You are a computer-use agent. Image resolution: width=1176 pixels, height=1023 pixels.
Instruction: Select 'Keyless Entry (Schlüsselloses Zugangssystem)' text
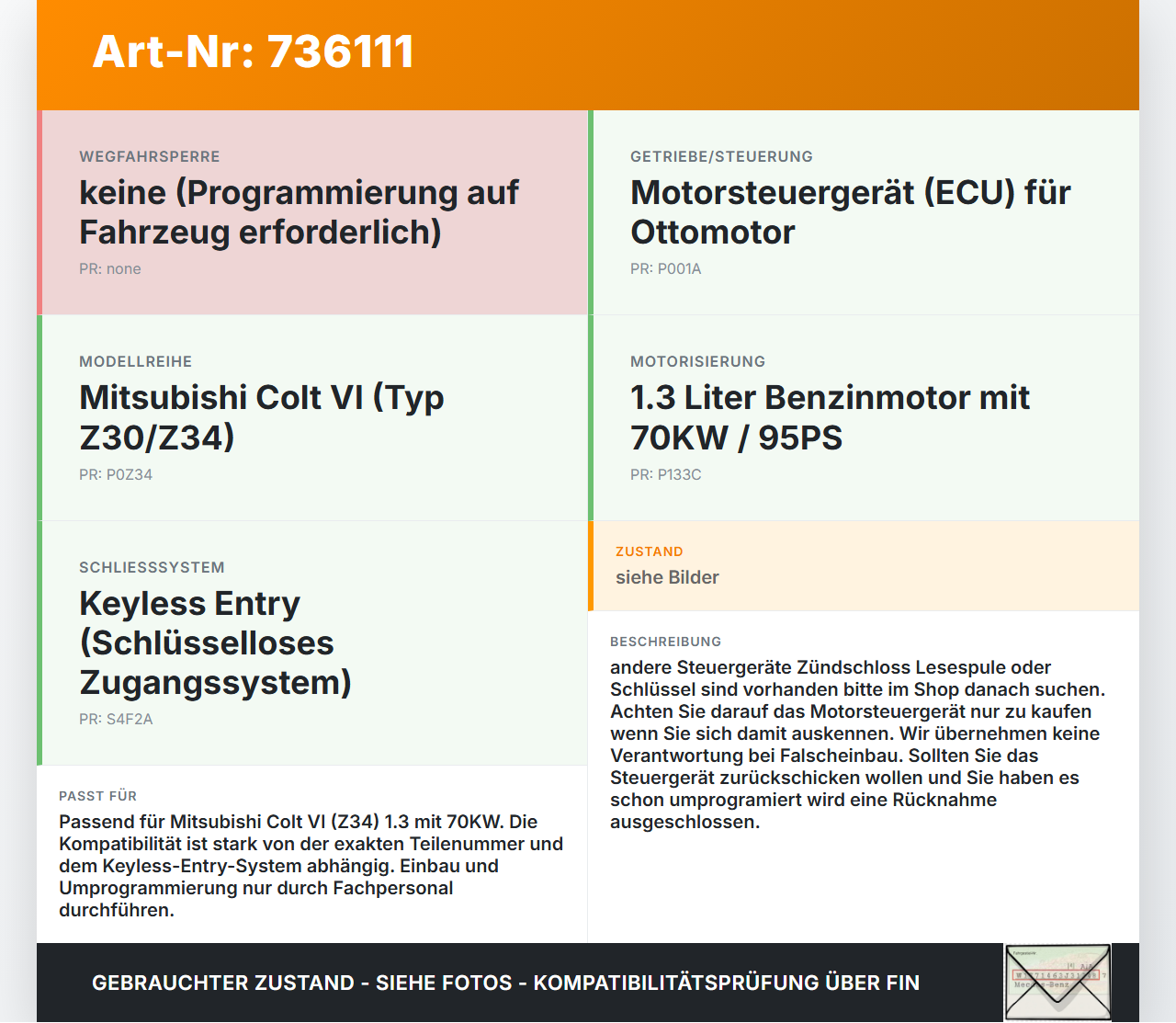click(x=216, y=643)
